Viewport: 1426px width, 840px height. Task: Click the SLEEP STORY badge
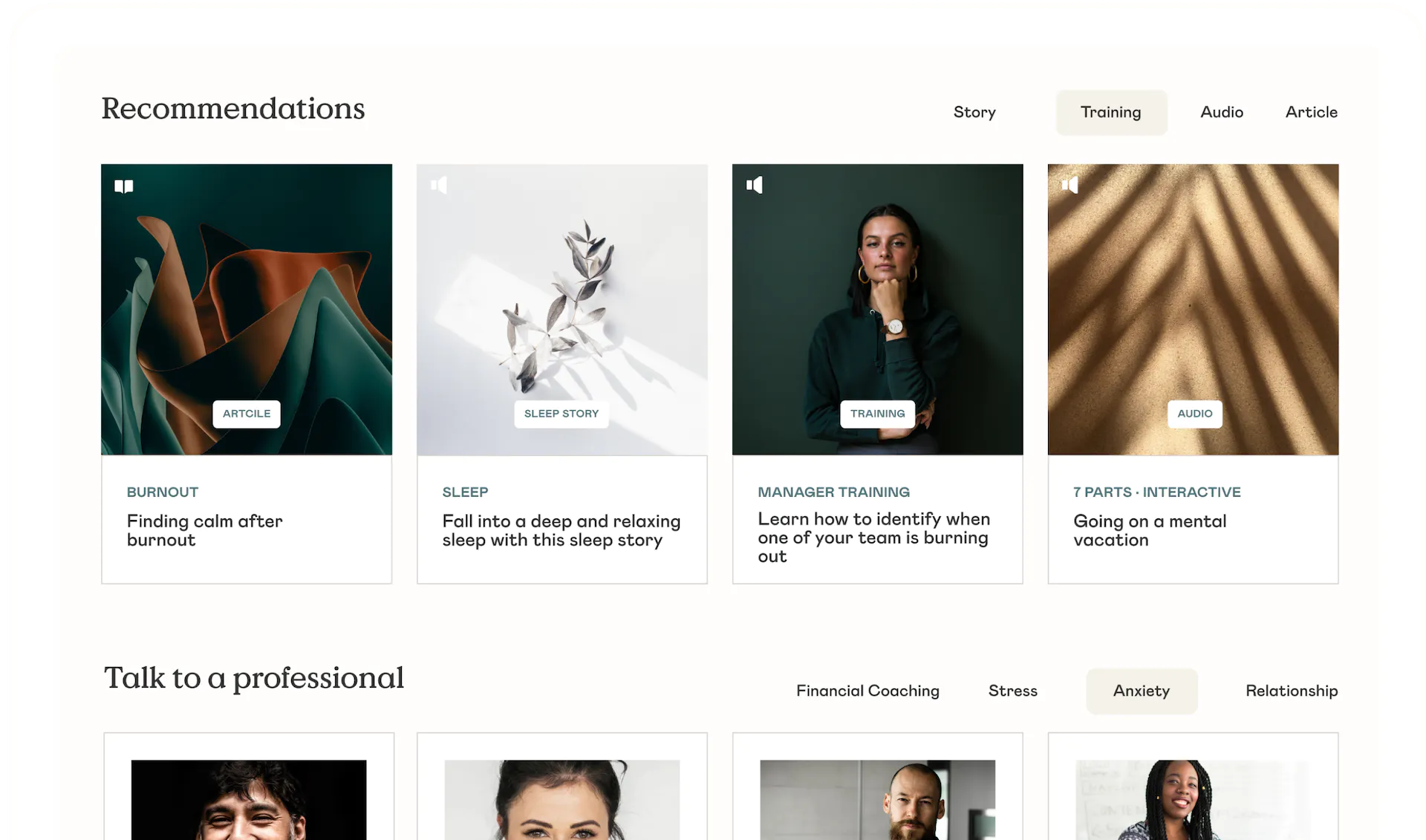[x=561, y=414]
